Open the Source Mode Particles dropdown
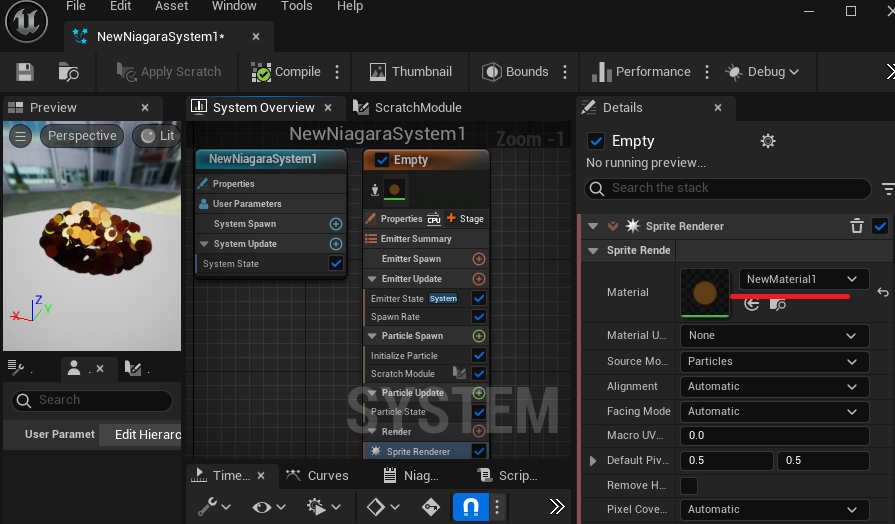 (775, 361)
